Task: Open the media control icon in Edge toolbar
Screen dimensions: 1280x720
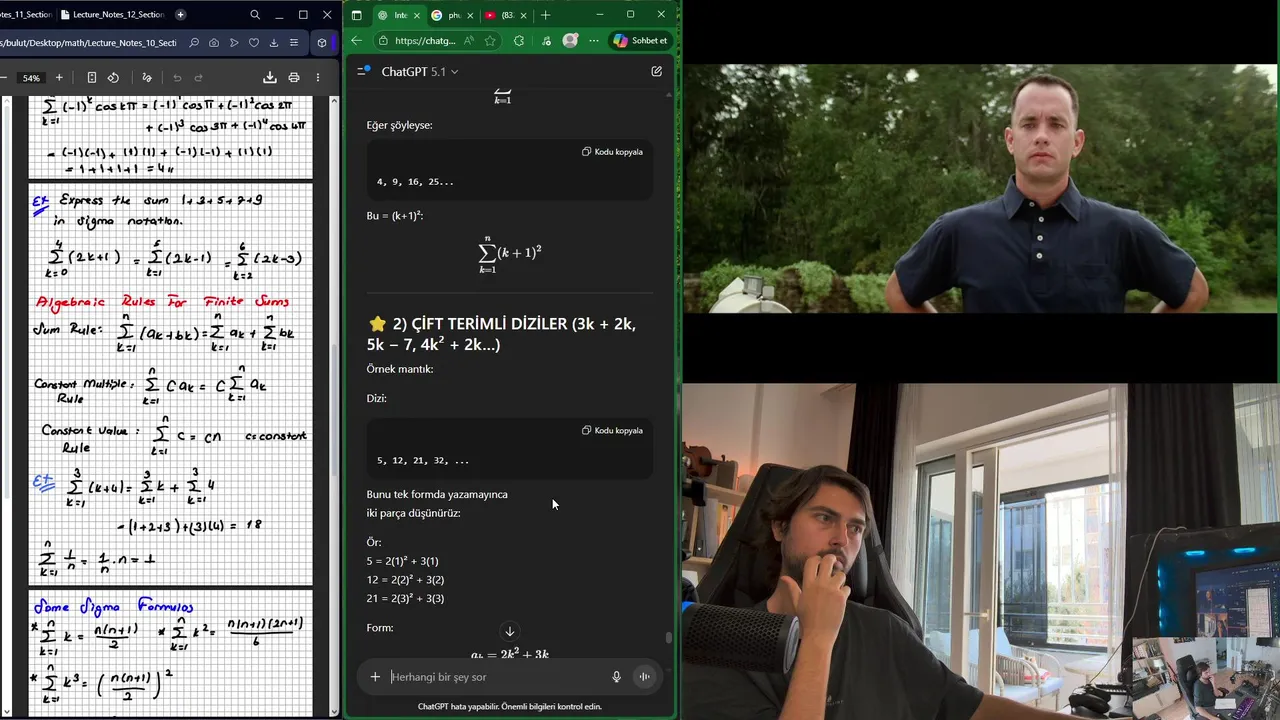Action: (x=545, y=41)
